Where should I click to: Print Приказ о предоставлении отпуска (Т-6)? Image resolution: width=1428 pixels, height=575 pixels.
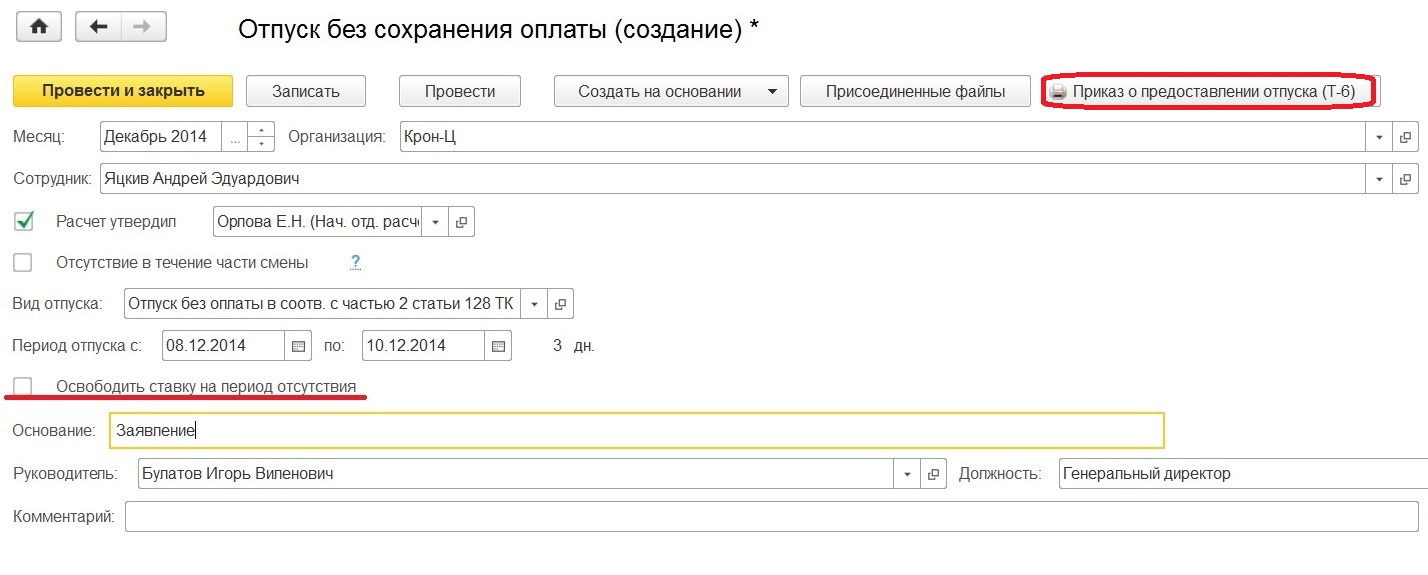[1210, 91]
